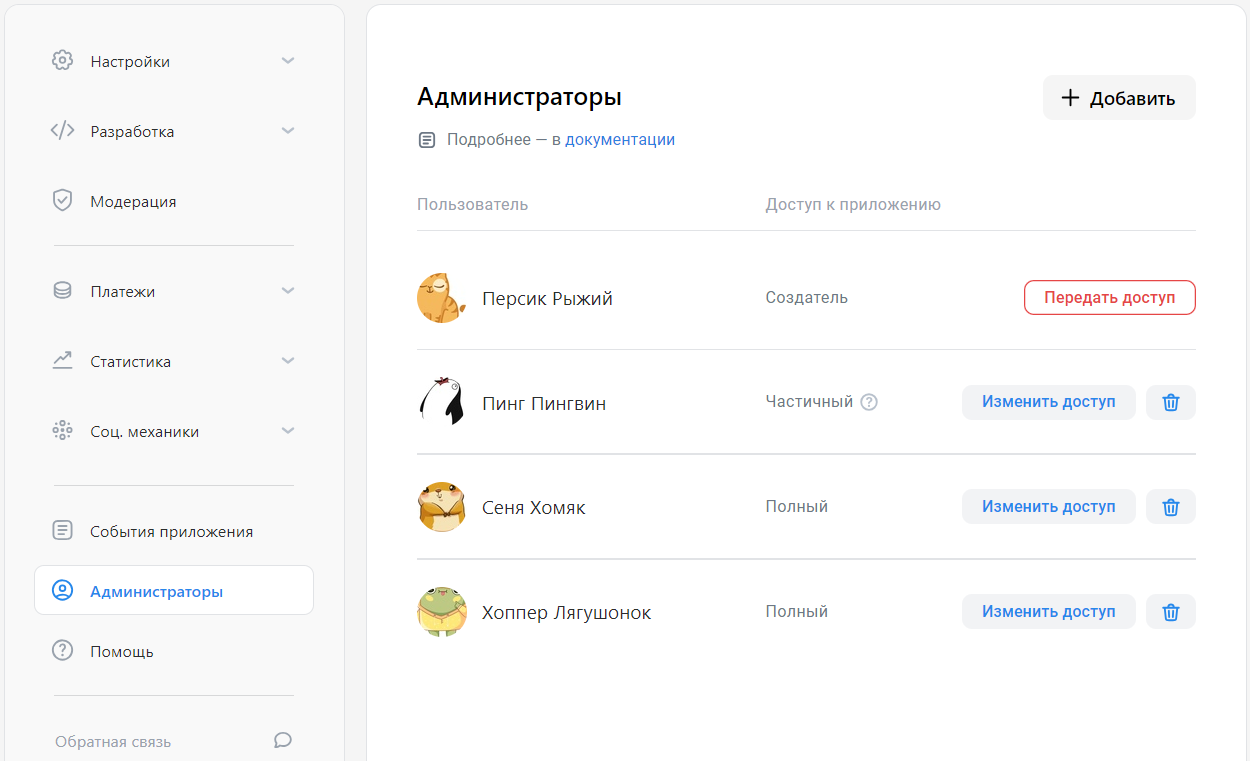Viewport: 1250px width, 761px height.
Task: Remove Хоппер Лягушонок via trash icon
Action: click(x=1170, y=611)
